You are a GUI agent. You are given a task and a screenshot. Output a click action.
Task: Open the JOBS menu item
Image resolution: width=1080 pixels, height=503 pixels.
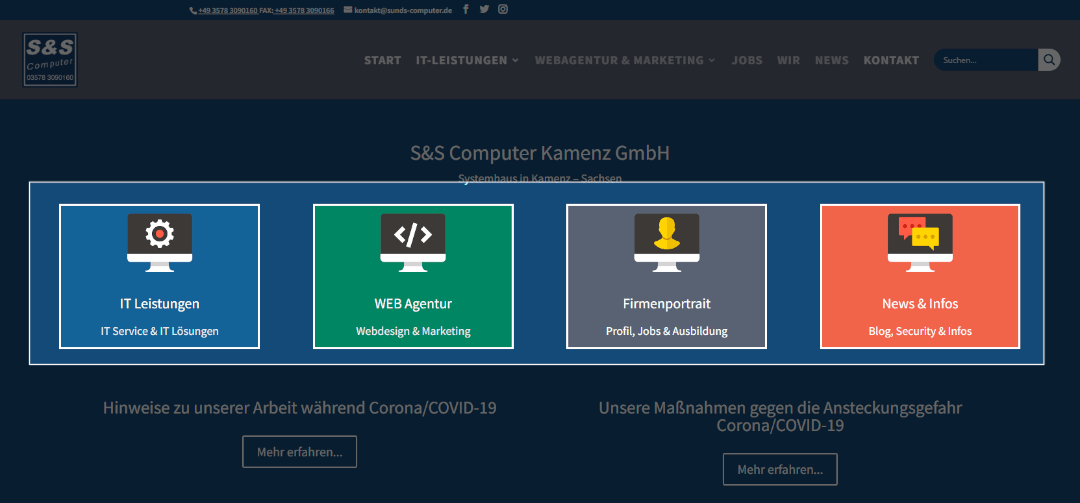tap(747, 61)
